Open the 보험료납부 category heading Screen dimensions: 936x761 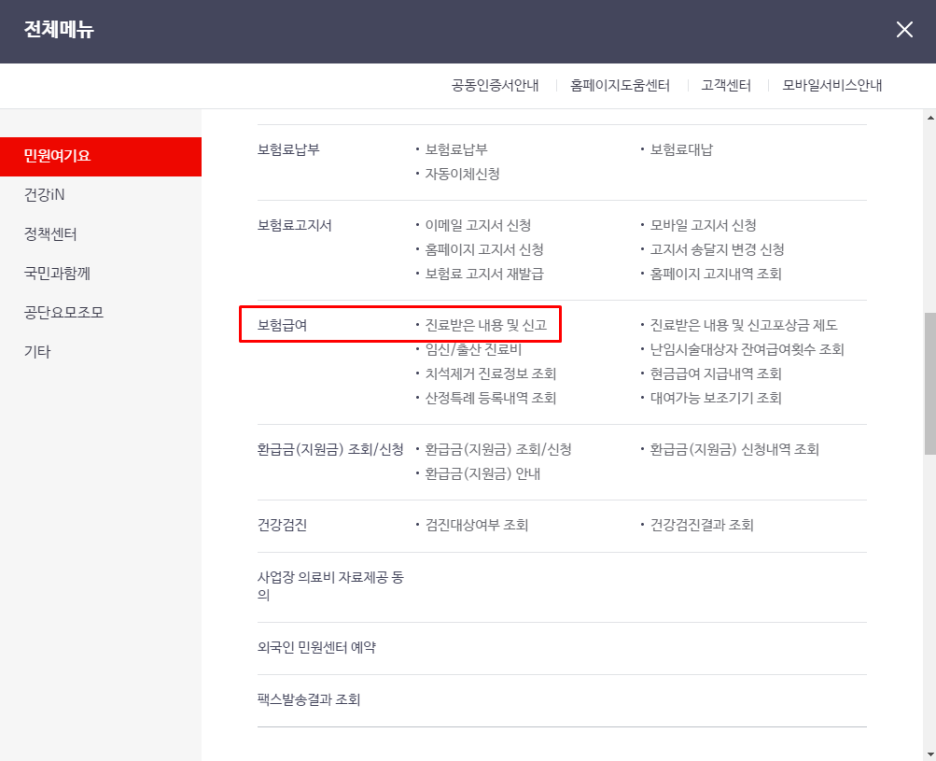(x=288, y=150)
